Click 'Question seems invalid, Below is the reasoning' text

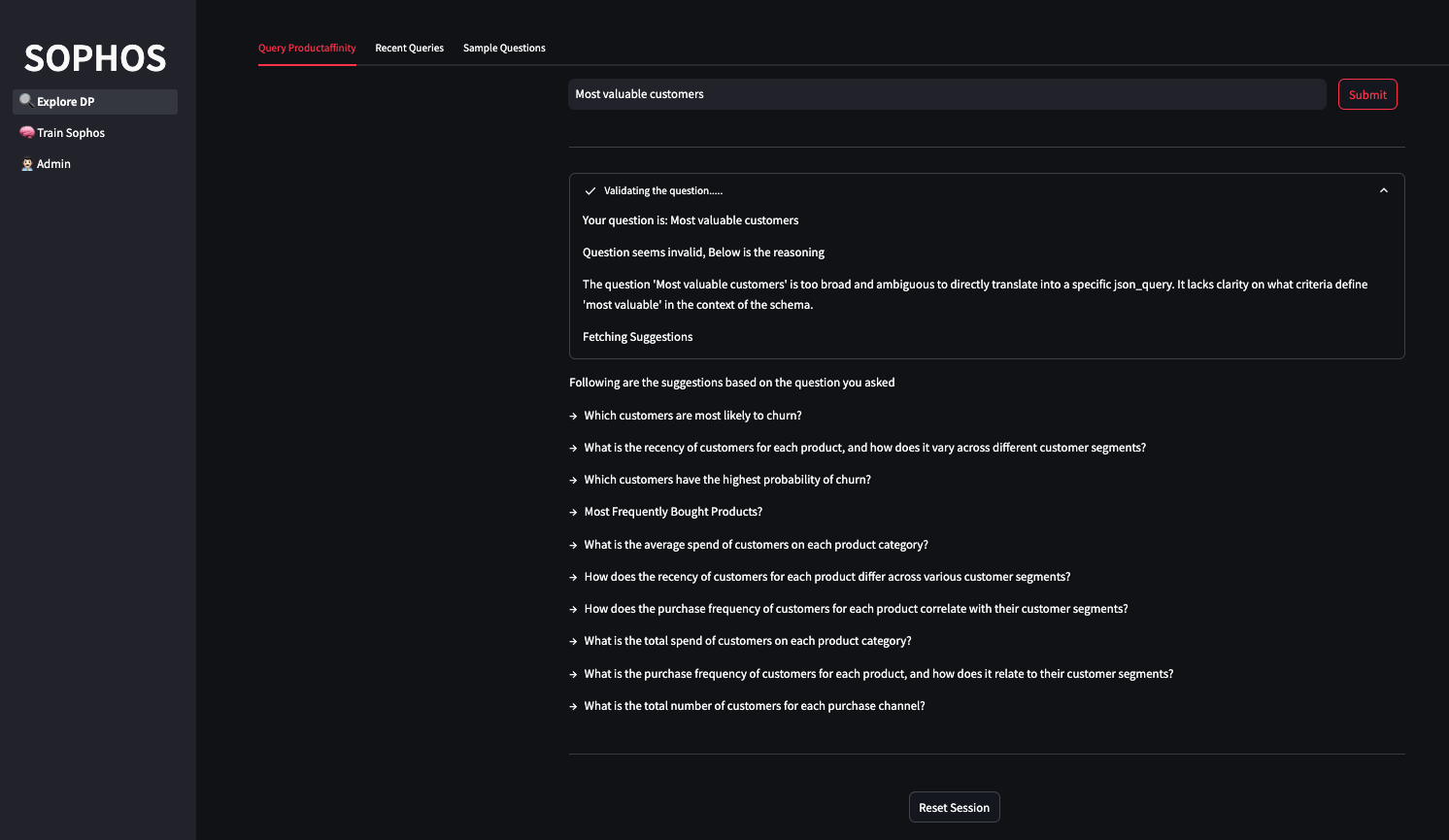coord(703,252)
